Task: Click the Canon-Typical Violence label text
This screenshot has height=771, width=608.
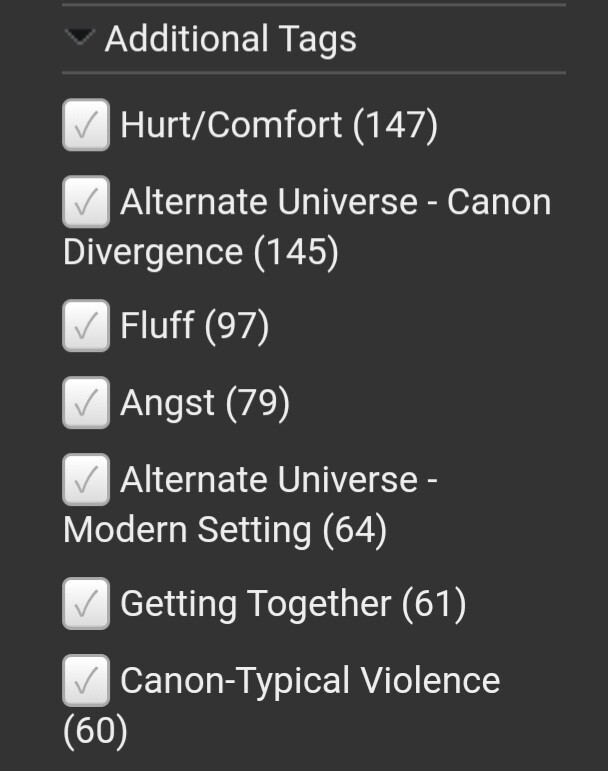Action: [309, 682]
